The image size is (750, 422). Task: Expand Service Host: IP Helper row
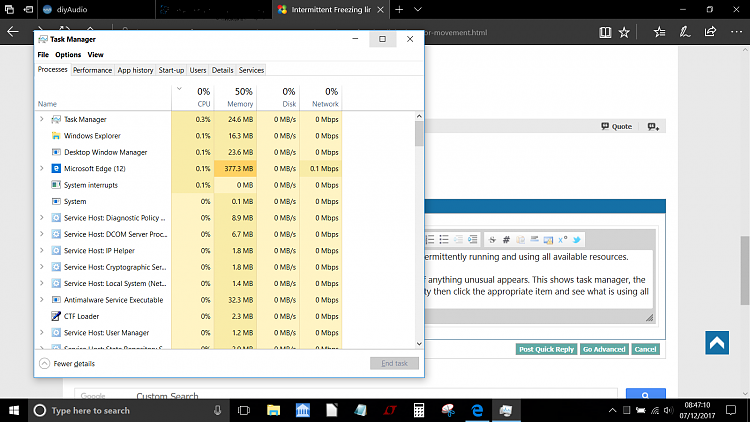(41, 251)
